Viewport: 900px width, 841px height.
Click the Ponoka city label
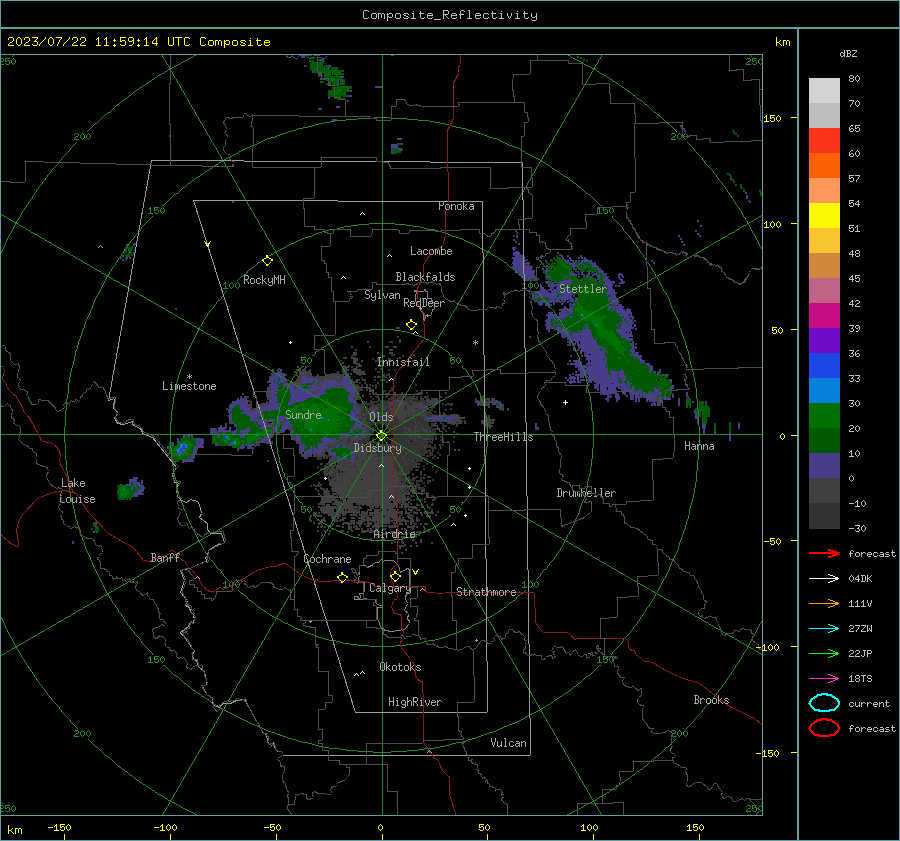click(x=456, y=206)
